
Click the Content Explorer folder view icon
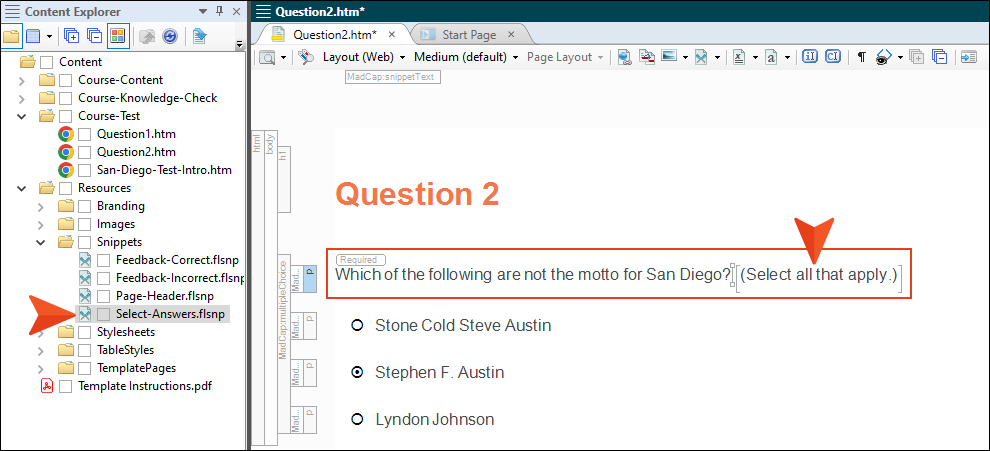[x=11, y=36]
